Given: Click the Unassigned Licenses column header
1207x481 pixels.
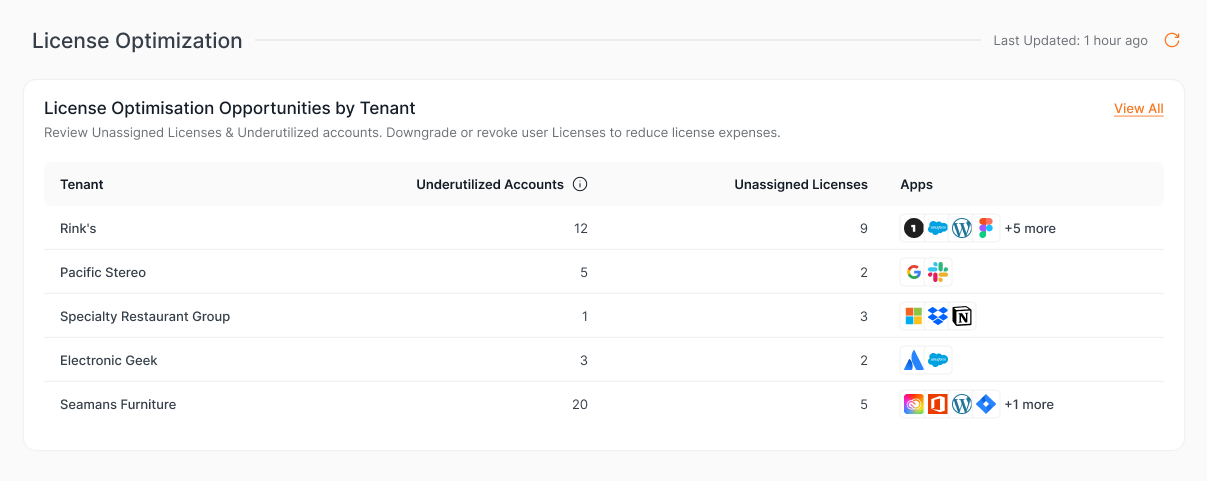Looking at the screenshot, I should point(800,184).
